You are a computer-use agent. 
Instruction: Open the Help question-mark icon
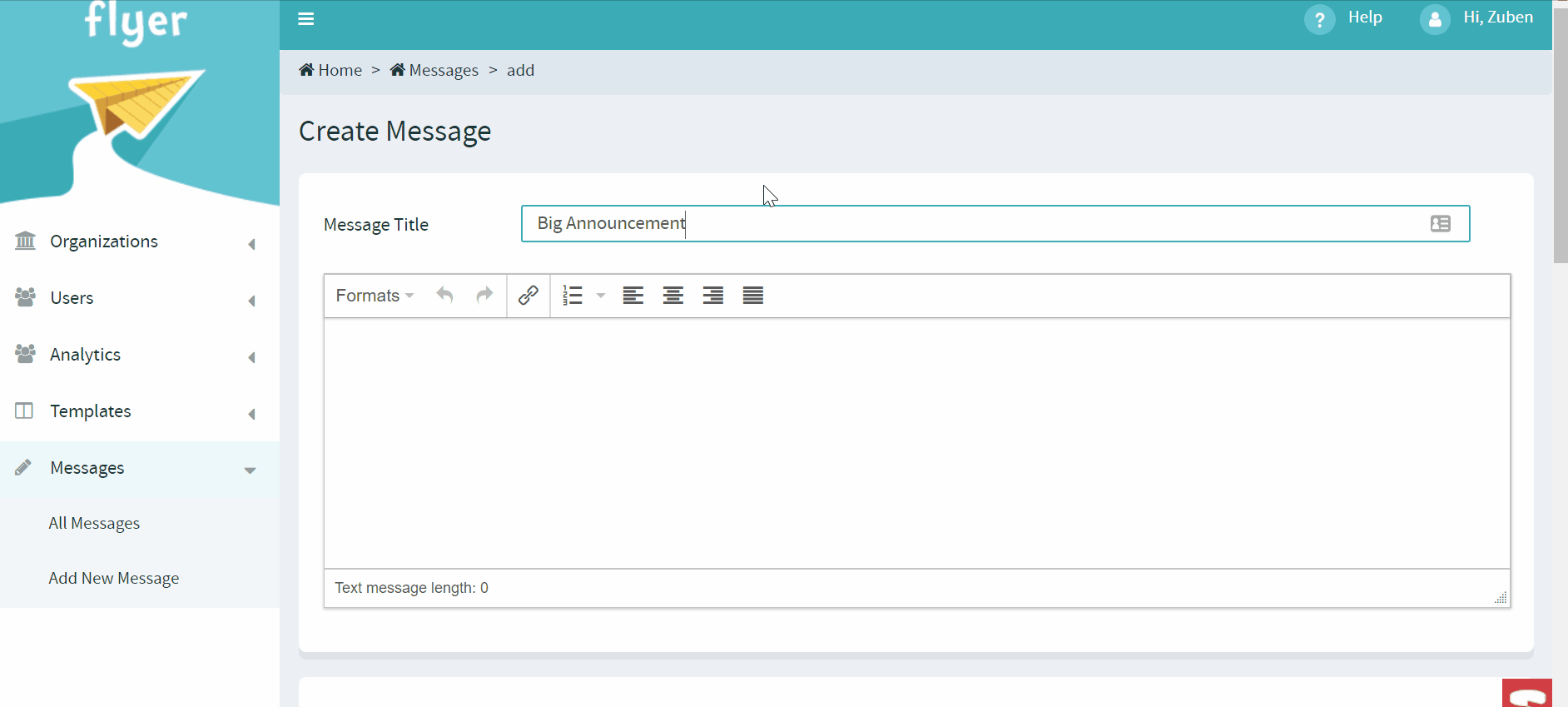tap(1319, 19)
